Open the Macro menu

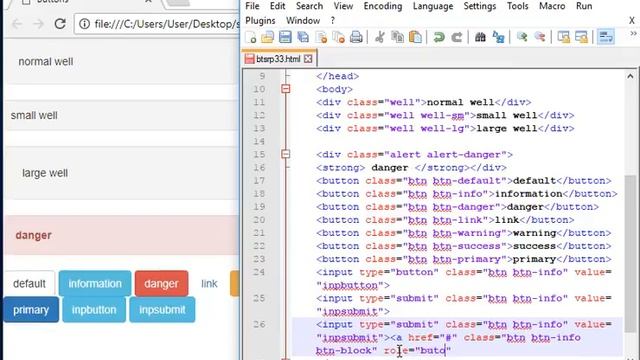[x=552, y=6]
